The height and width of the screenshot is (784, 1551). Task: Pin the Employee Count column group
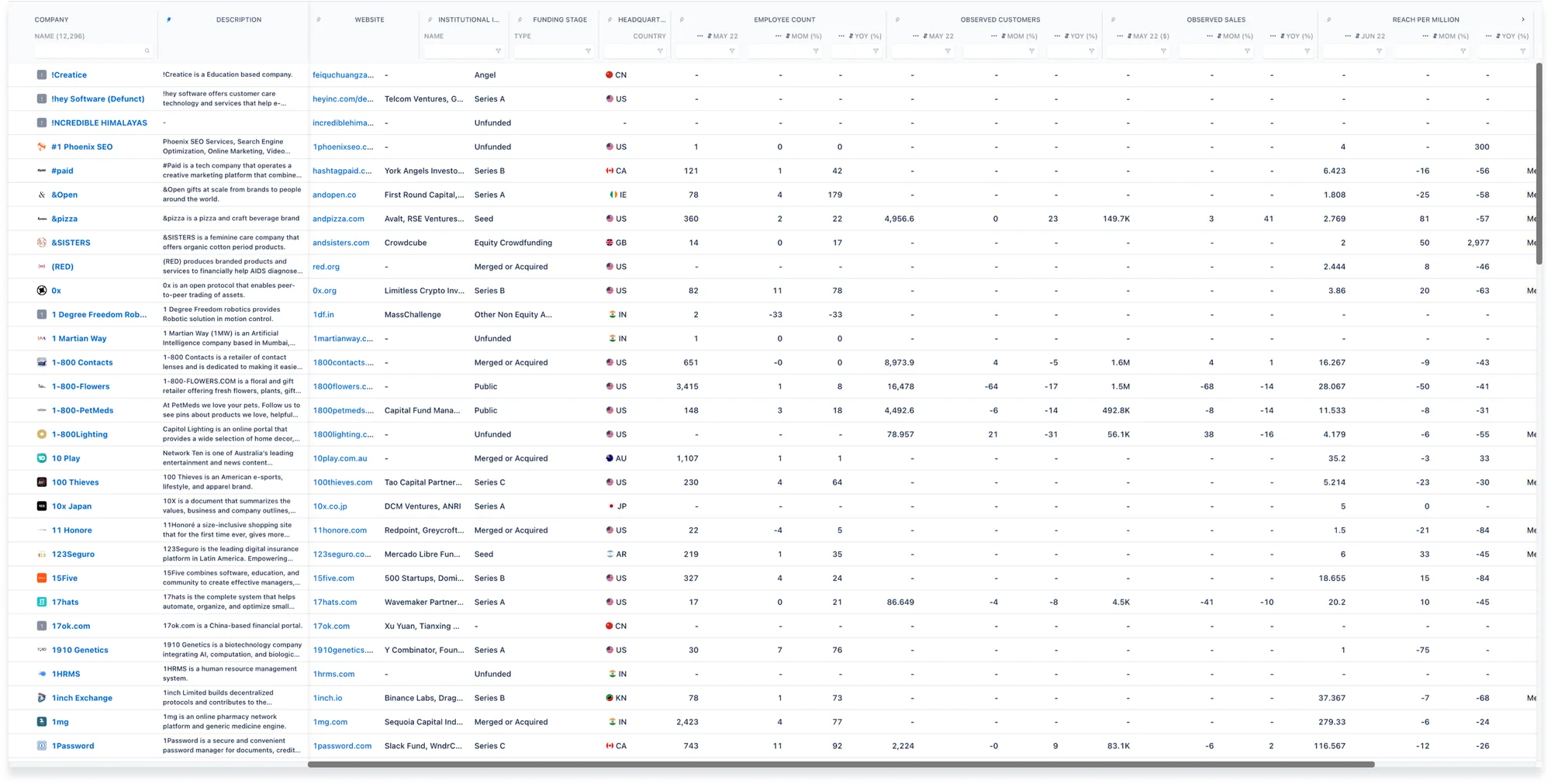tap(682, 19)
